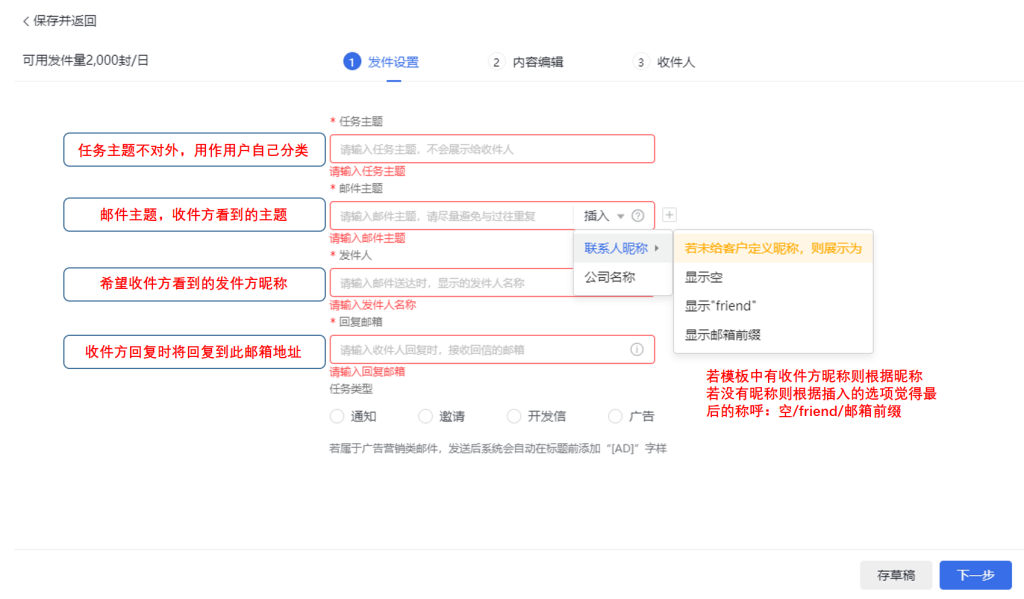The width and height of the screenshot is (1024, 599).
Task: Save draft with 存草稿 button
Action: (896, 575)
